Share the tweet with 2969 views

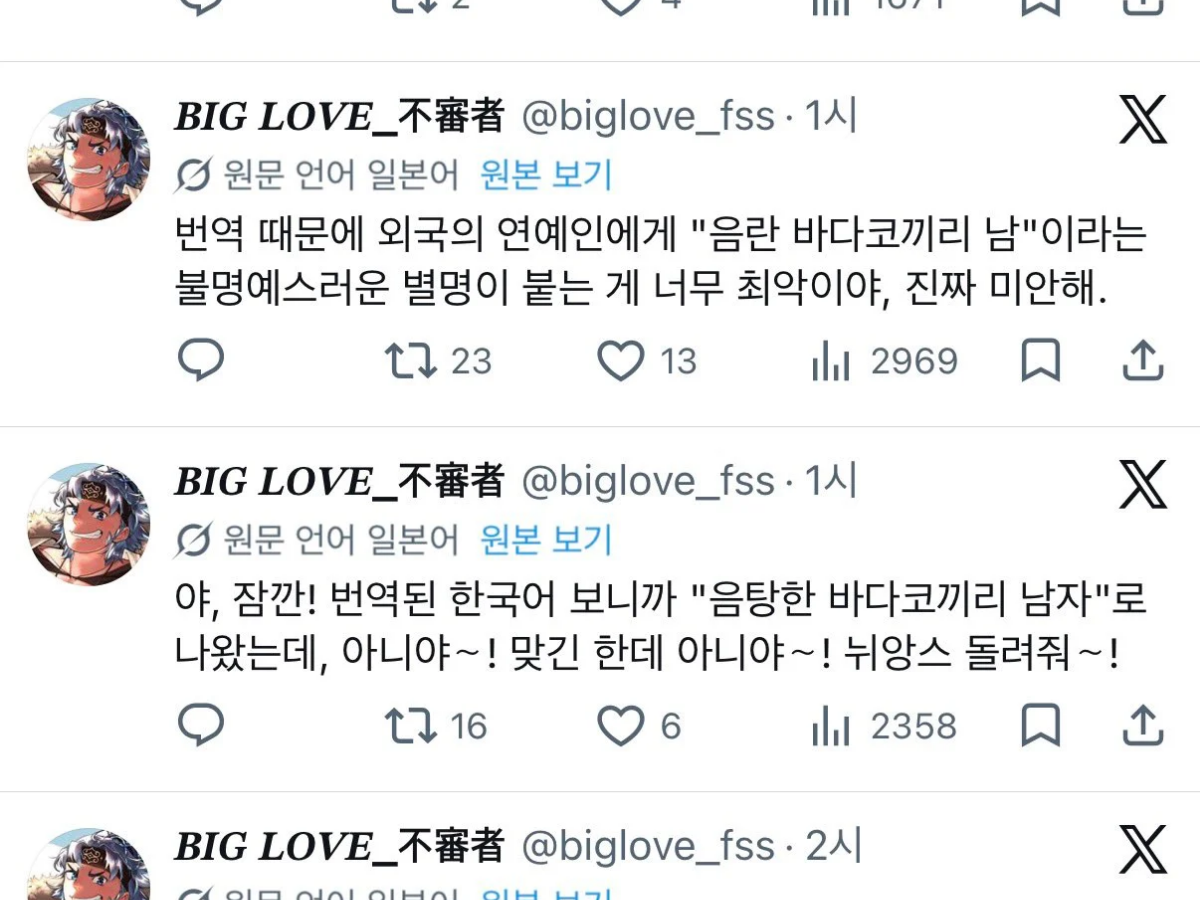pyautogui.click(x=1142, y=361)
